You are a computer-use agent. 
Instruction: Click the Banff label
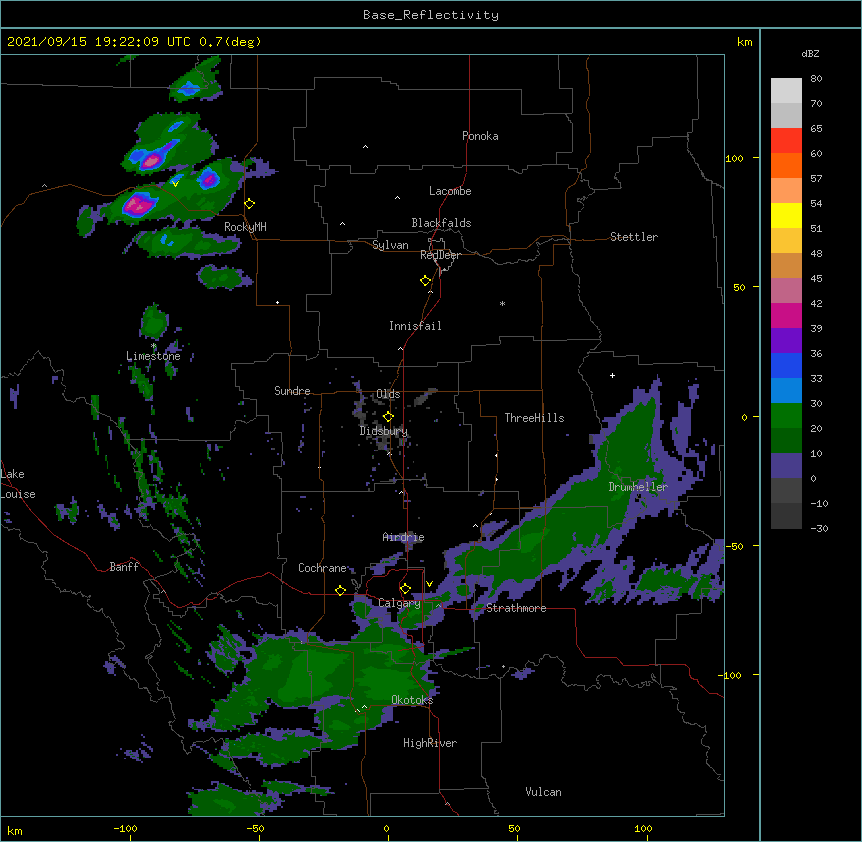point(124,567)
